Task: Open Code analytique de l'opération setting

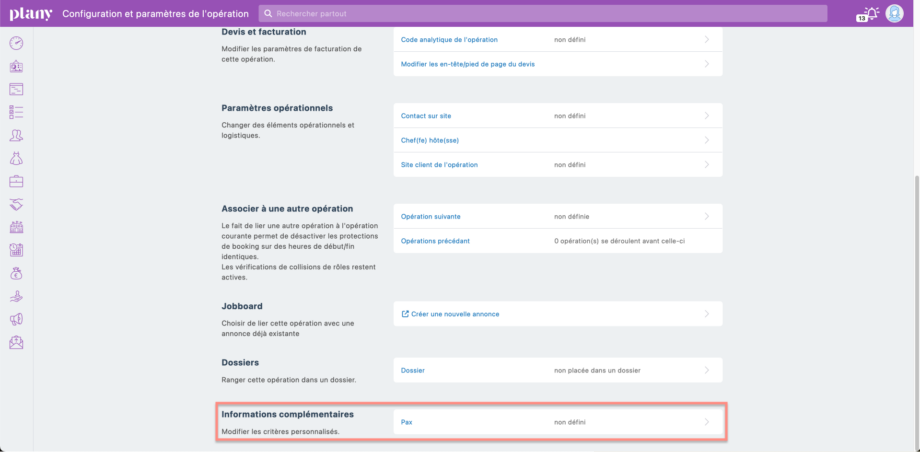Action: click(x=449, y=40)
